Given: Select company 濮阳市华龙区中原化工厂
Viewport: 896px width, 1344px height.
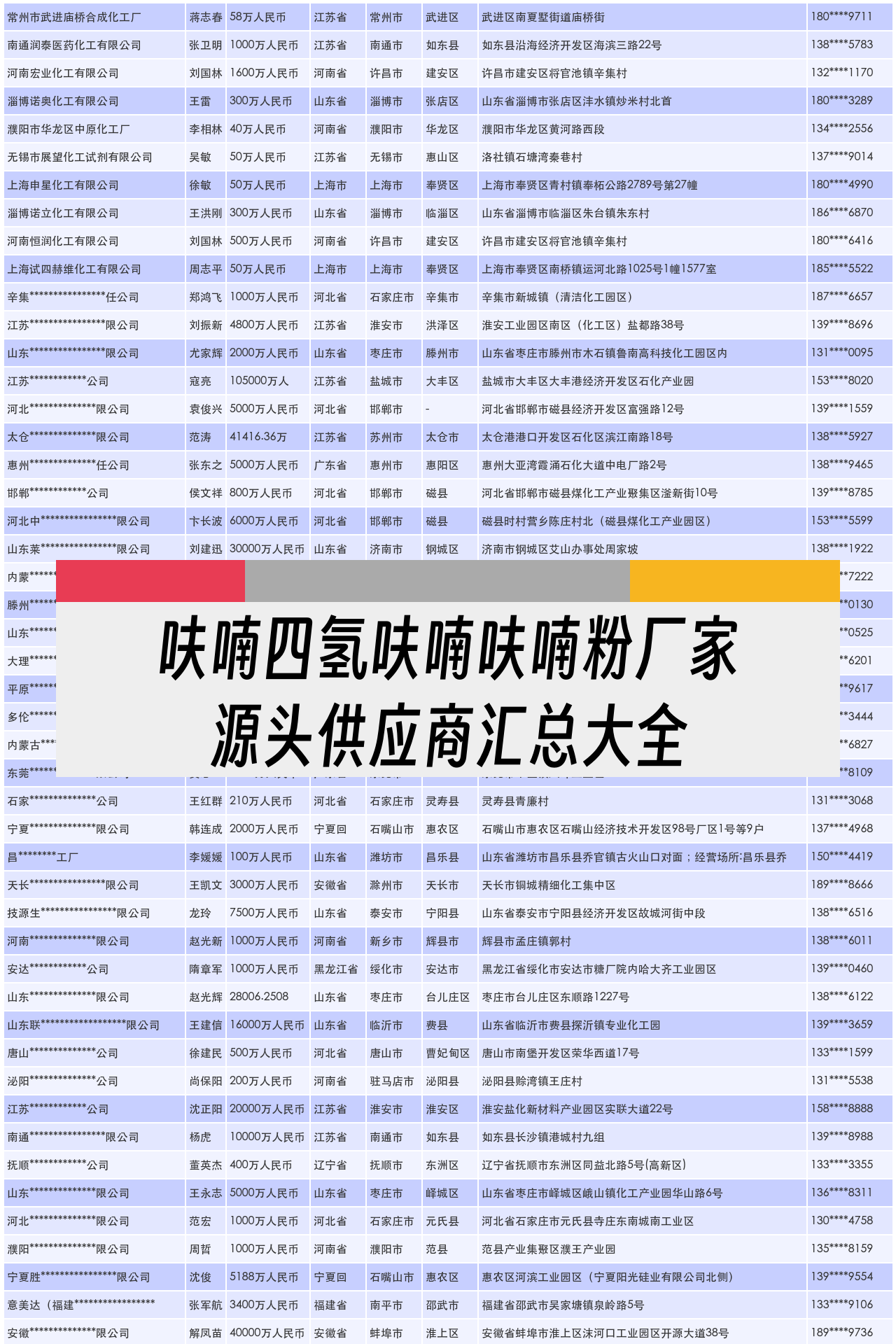Looking at the screenshot, I should pos(69,129).
